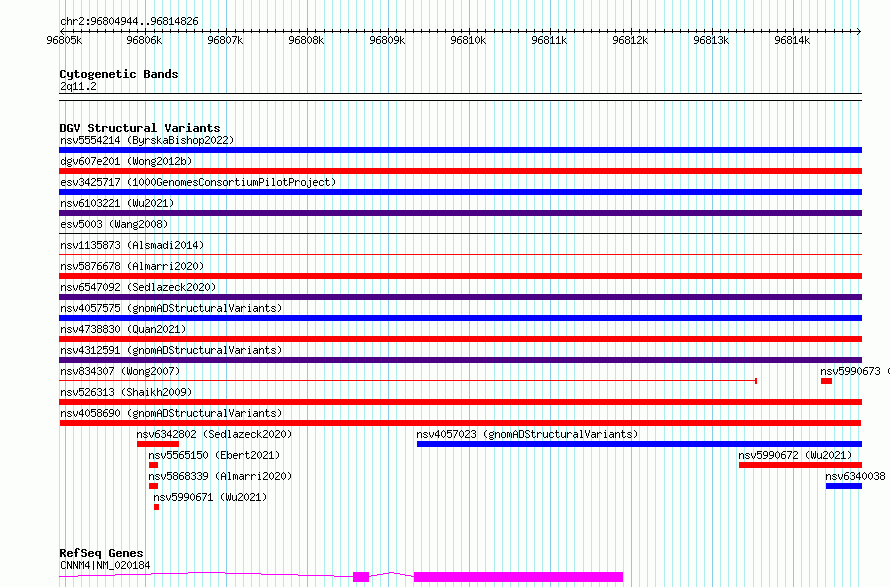Image resolution: width=890 pixels, height=587 pixels.
Task: Open variant nsv5565150 (Ebert2021) label
Action: pos(214,455)
